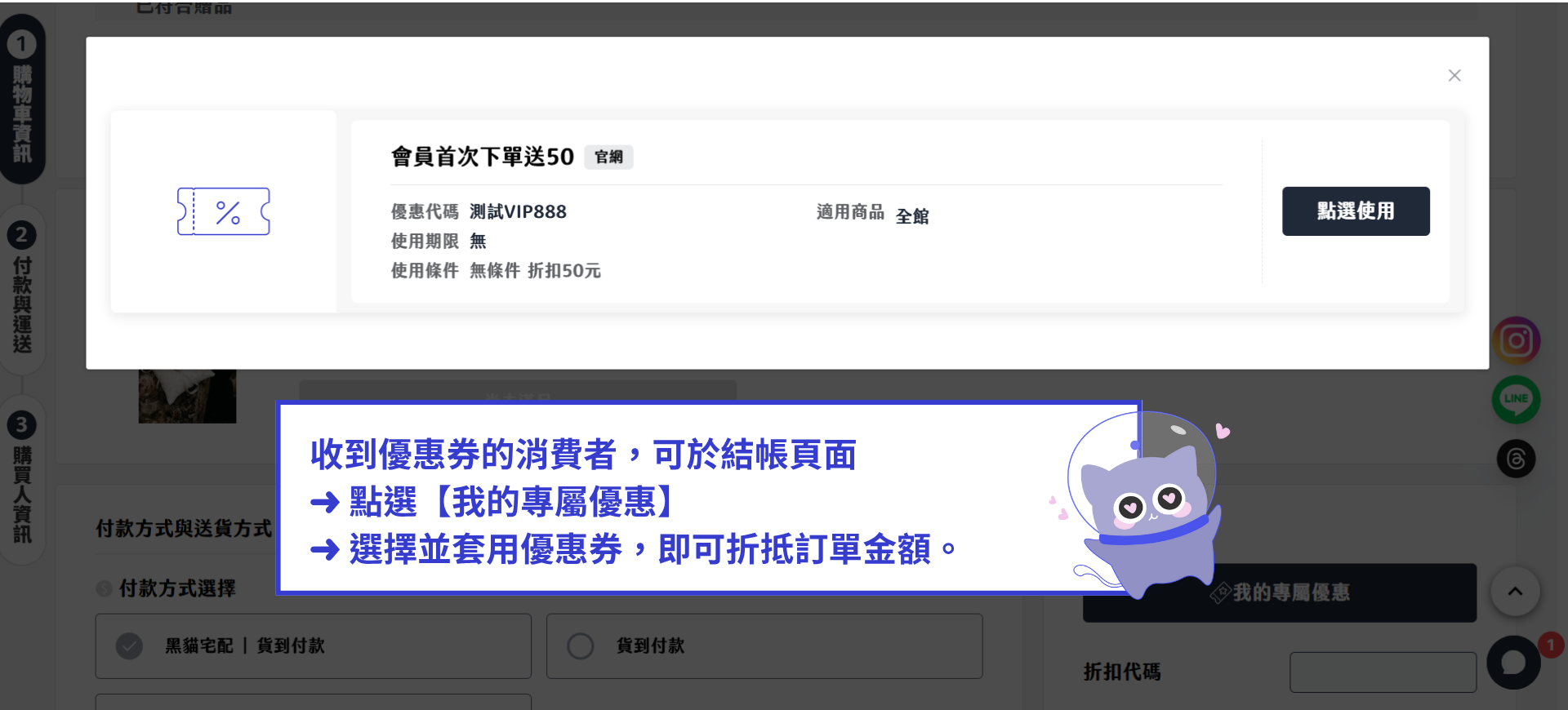This screenshot has width=1568, height=710.
Task: Click the 點選使用 button
Action: point(1356,211)
